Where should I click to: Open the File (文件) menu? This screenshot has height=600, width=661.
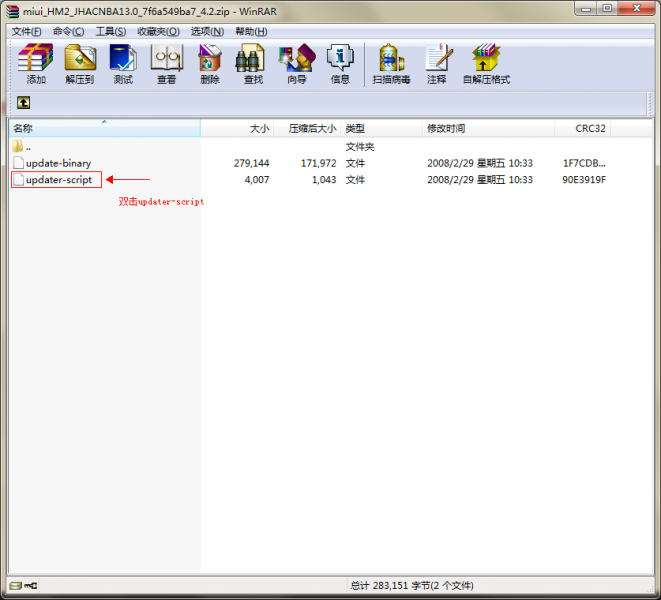pos(26,32)
